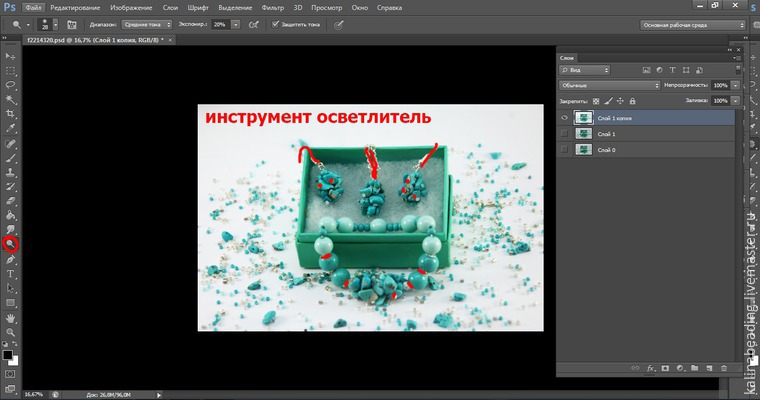Delete the layer with trash icon

pos(724,368)
